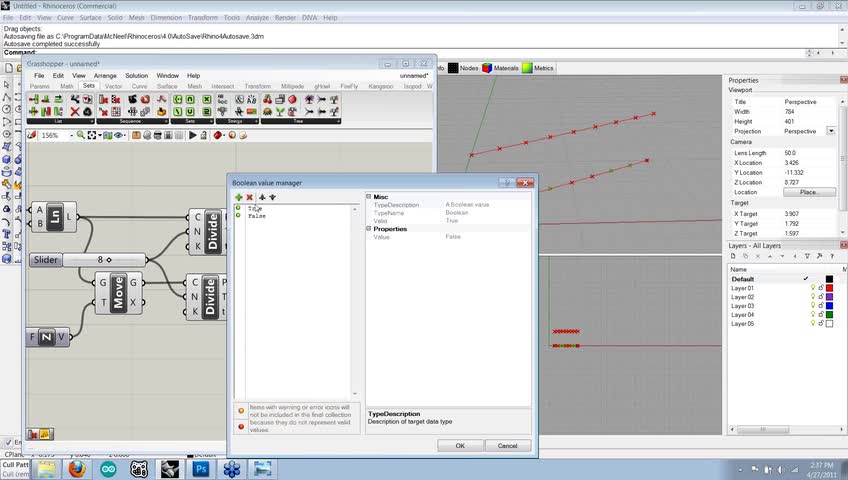Expand the Sets panel with plus
This screenshot has height=480, width=848.
[x=210, y=121]
